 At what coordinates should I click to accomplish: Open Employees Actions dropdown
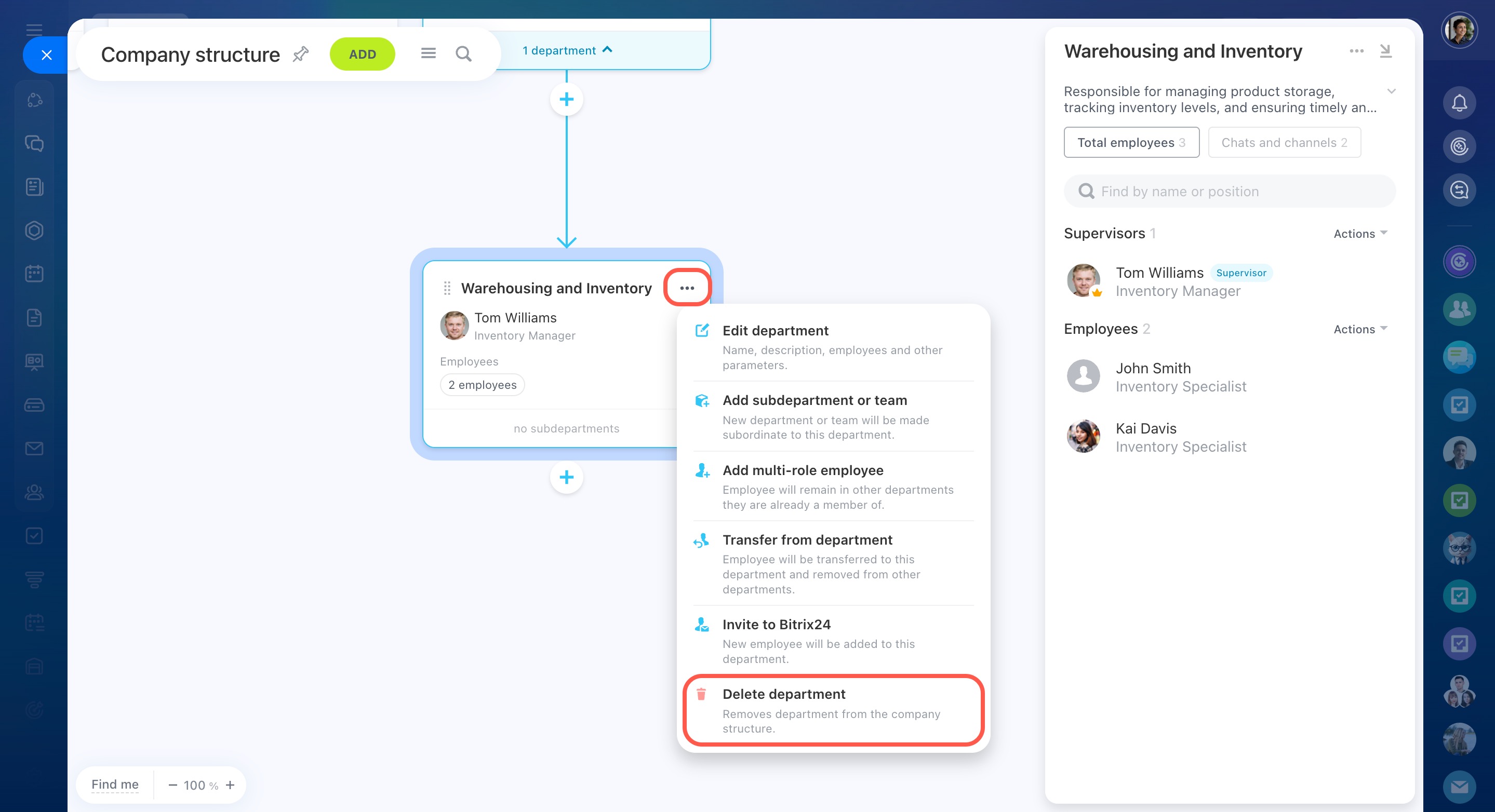click(1360, 329)
